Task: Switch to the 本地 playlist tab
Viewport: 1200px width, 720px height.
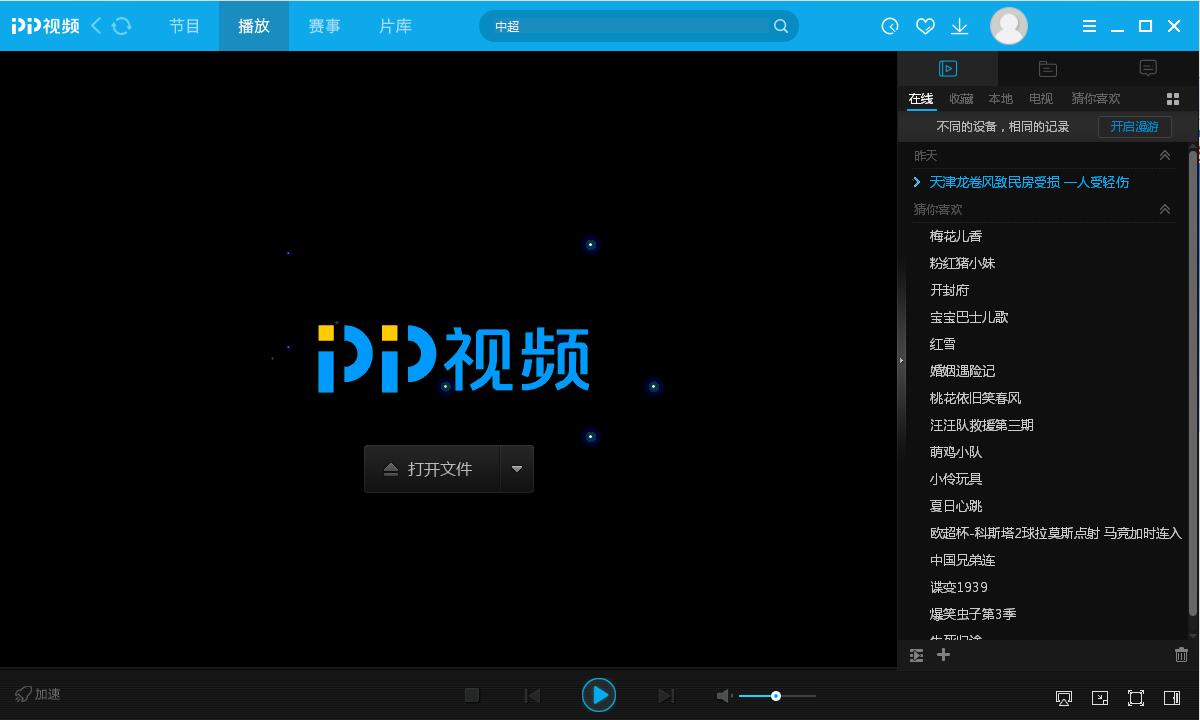Action: click(x=1000, y=98)
